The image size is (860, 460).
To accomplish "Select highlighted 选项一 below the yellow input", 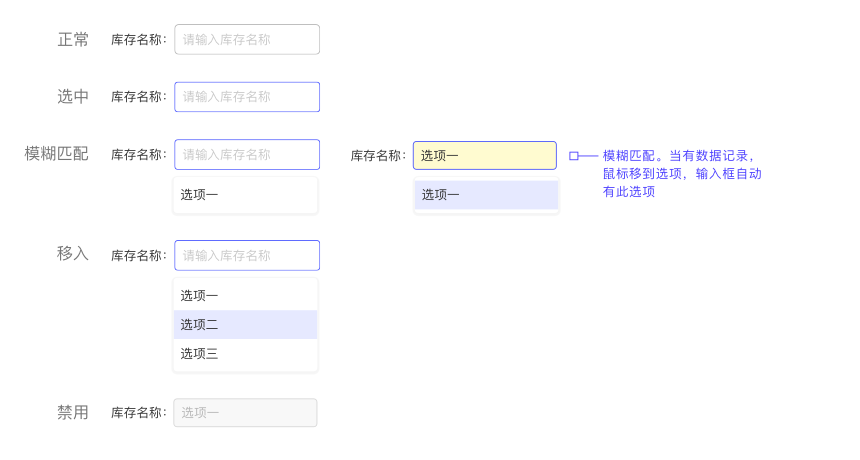I will [486, 195].
